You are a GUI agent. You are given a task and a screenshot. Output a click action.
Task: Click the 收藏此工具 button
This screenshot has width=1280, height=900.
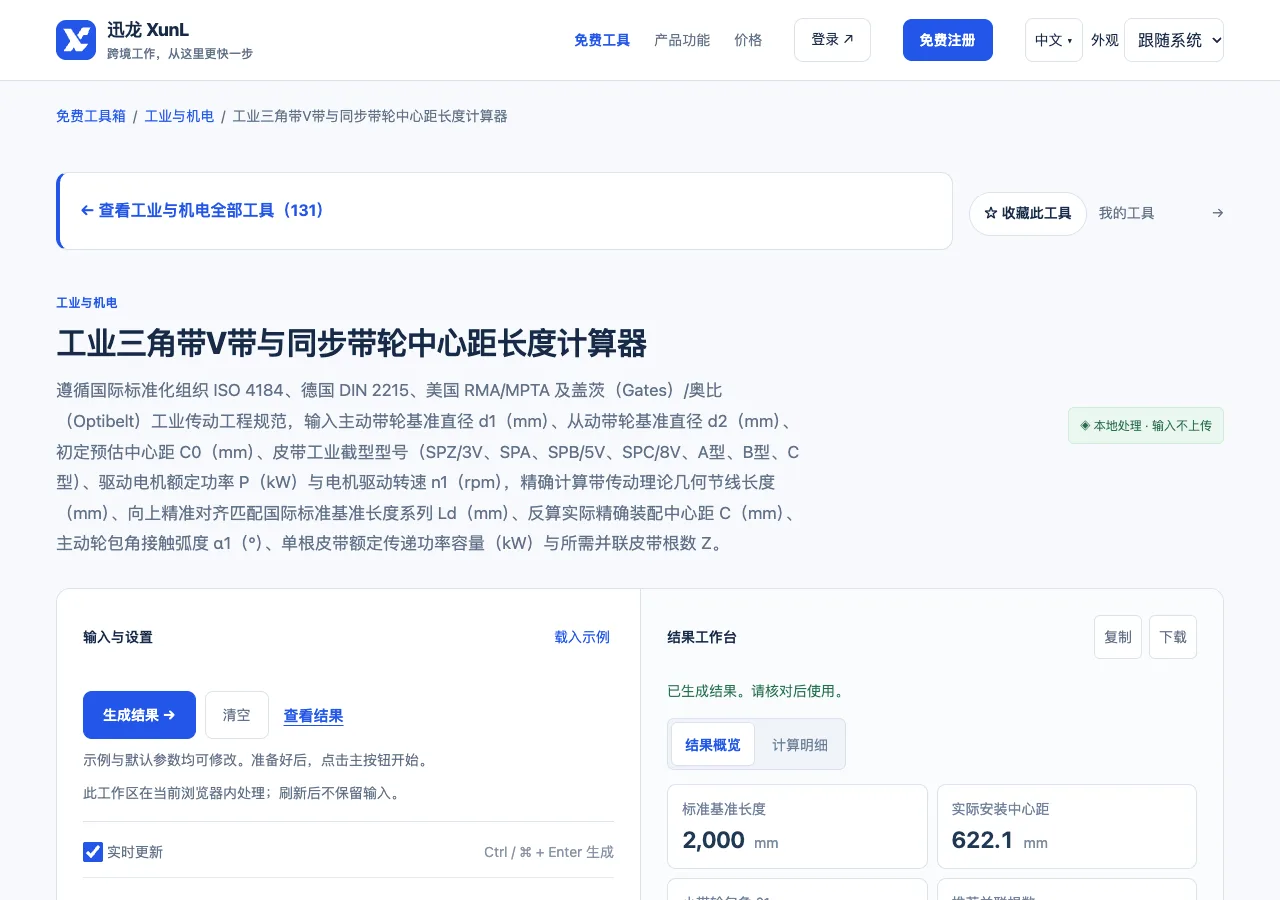(x=1028, y=213)
